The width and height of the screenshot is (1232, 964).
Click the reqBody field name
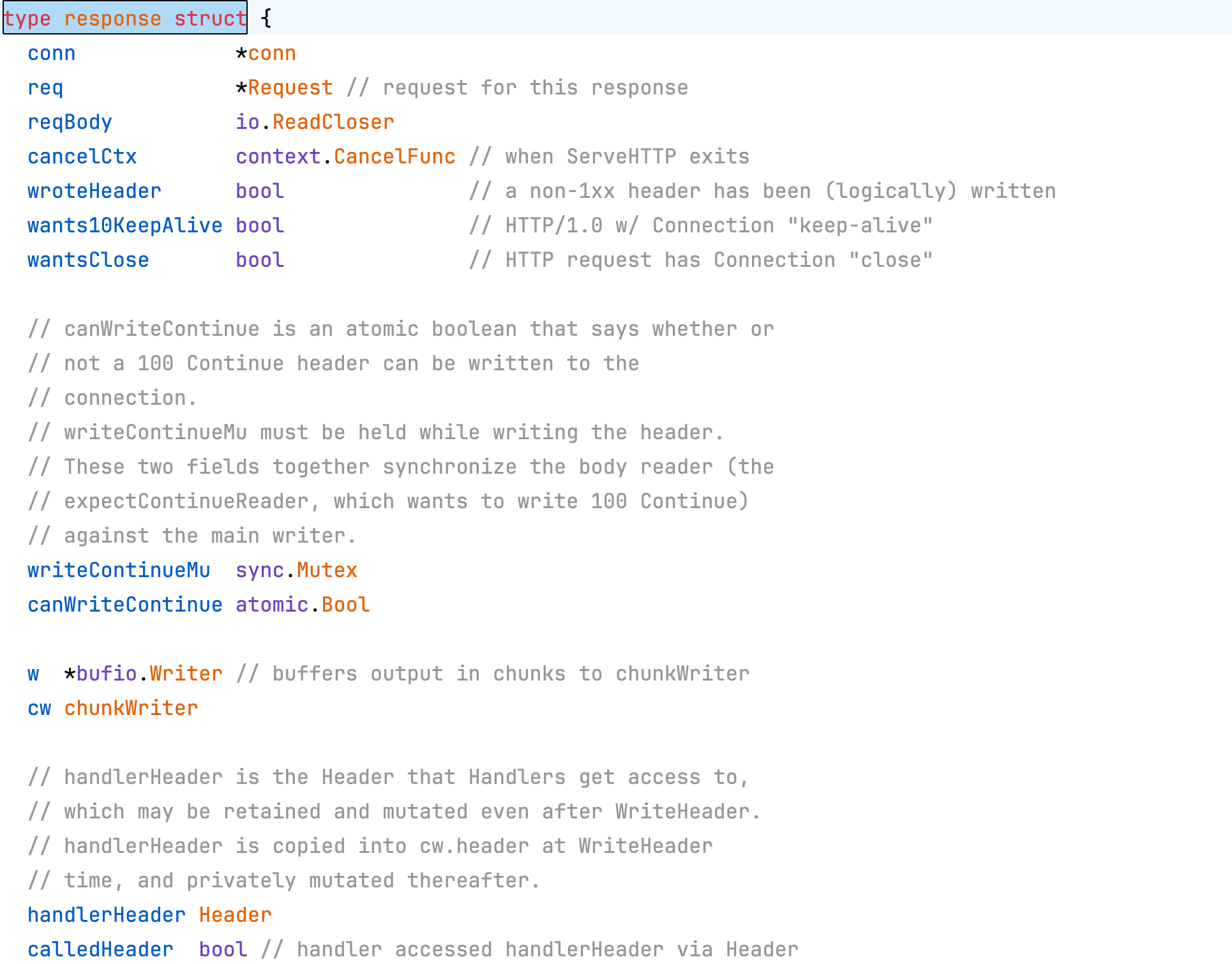(70, 122)
